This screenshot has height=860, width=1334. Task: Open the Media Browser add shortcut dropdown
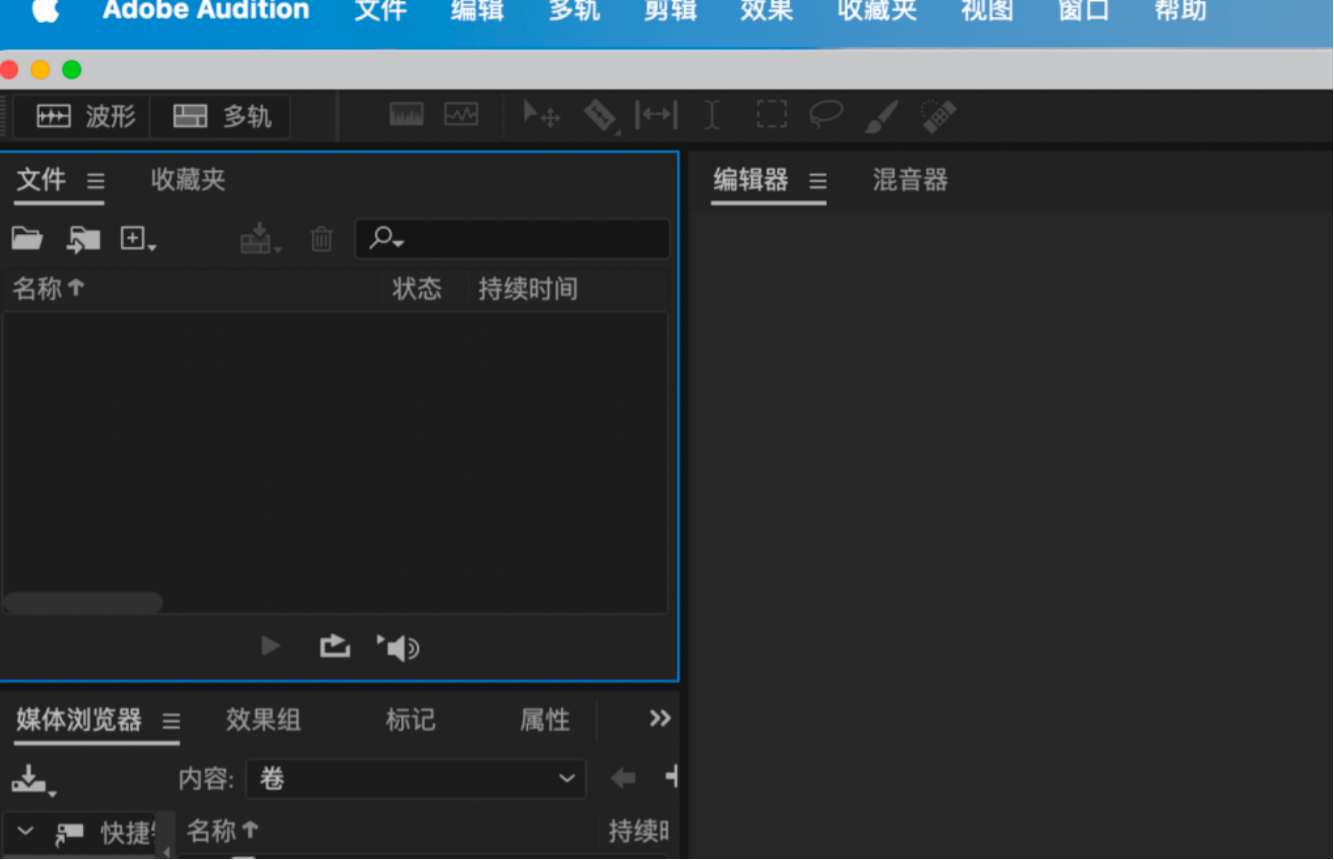coord(33,779)
